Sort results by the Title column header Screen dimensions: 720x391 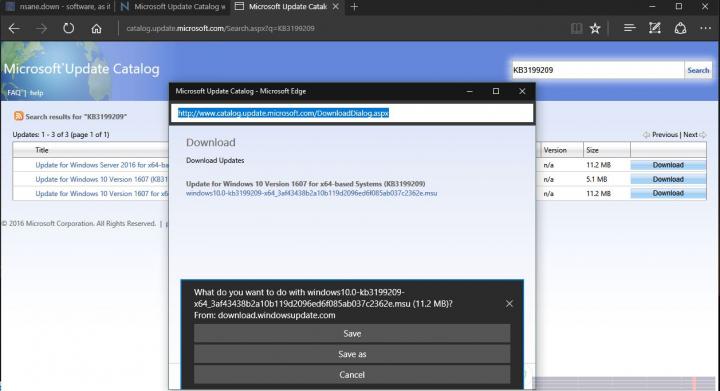[42, 150]
